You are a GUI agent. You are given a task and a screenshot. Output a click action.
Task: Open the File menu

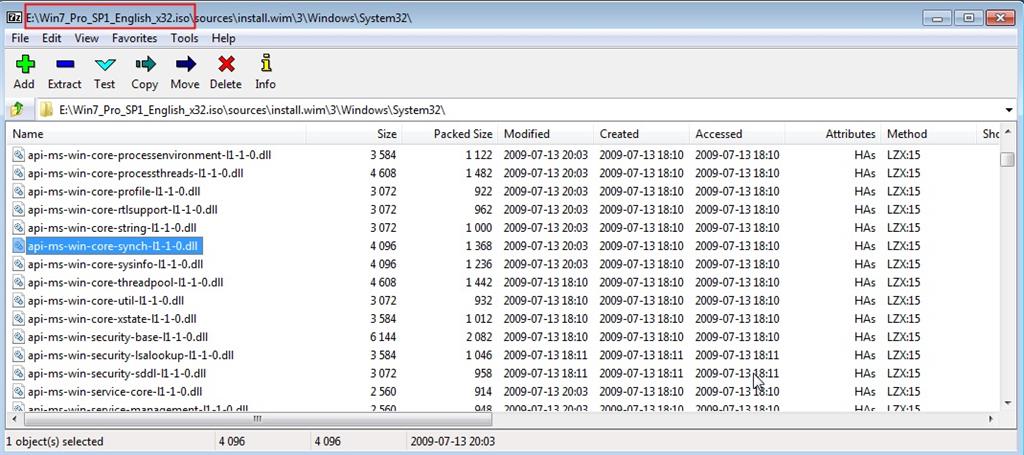point(20,39)
